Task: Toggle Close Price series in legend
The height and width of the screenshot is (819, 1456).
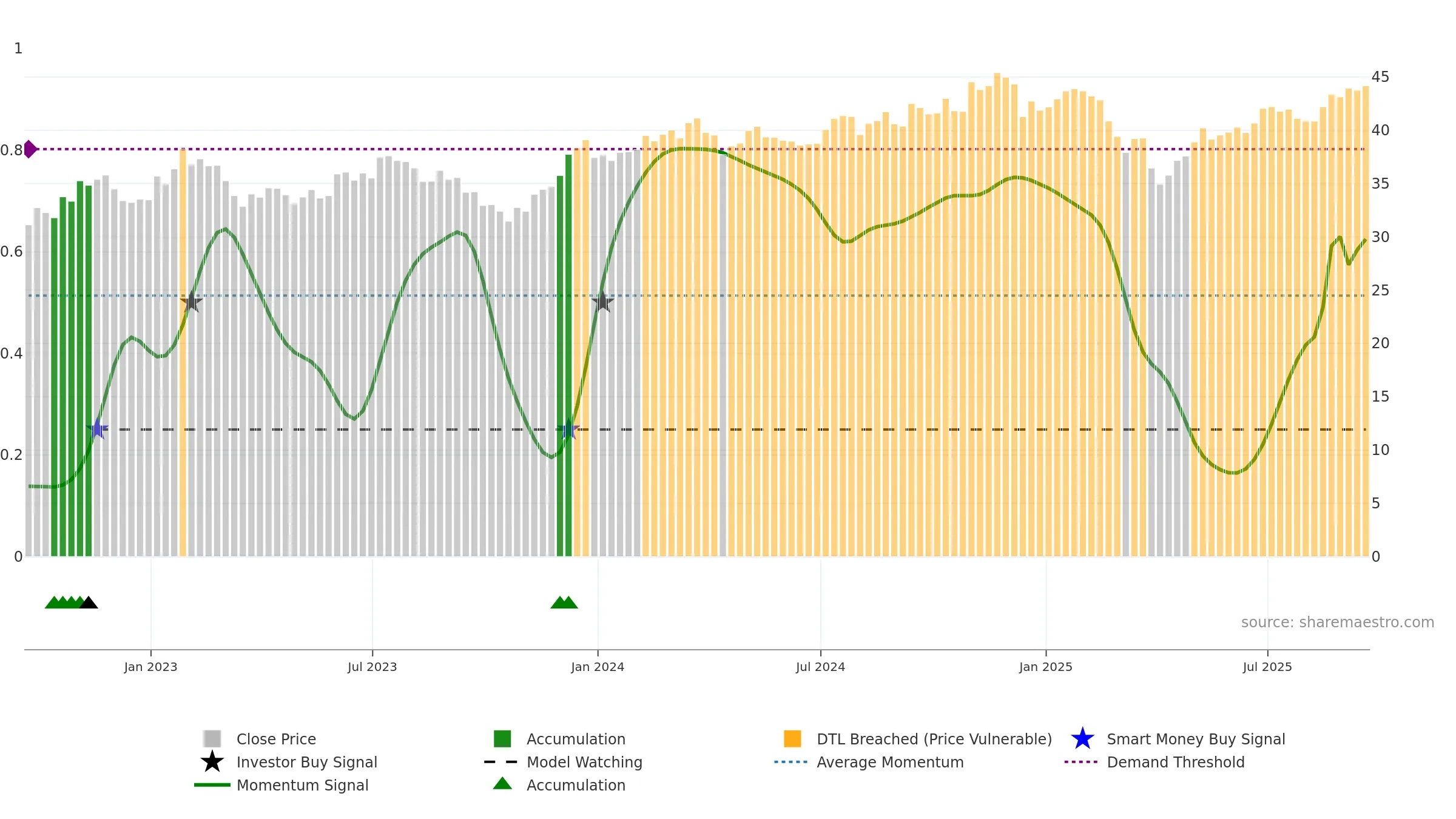Action: click(x=276, y=739)
